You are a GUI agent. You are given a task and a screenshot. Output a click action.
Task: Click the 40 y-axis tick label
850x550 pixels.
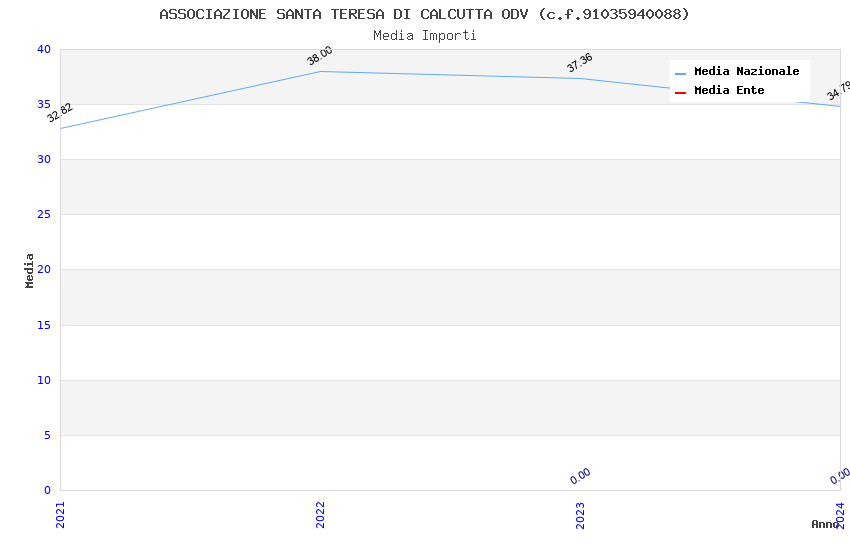[44, 49]
